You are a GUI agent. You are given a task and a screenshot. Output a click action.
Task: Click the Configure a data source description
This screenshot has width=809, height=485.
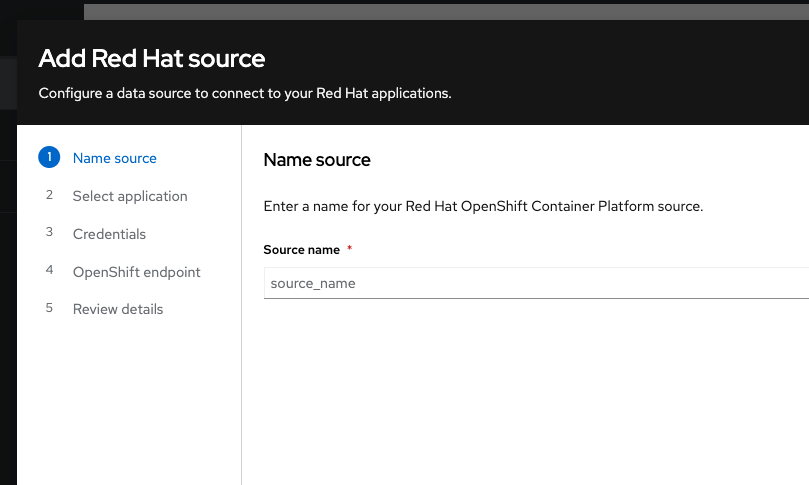[x=245, y=94]
